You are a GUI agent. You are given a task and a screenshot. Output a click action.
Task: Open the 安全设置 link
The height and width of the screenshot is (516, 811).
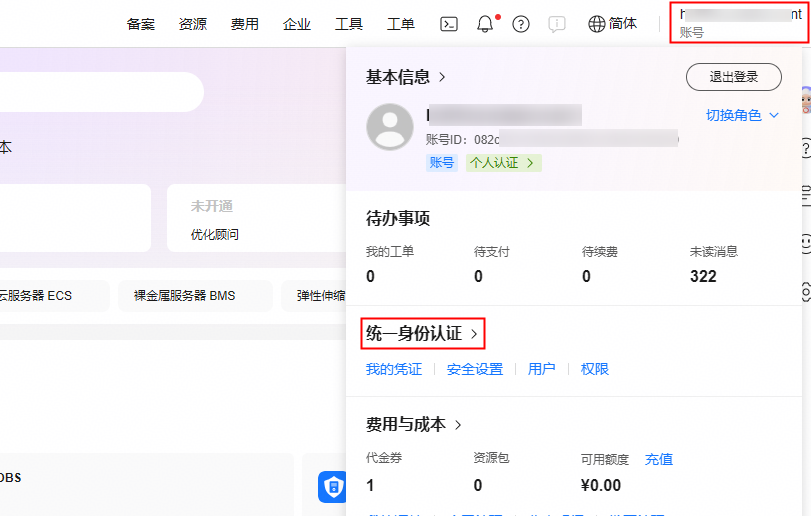pyautogui.click(x=475, y=369)
